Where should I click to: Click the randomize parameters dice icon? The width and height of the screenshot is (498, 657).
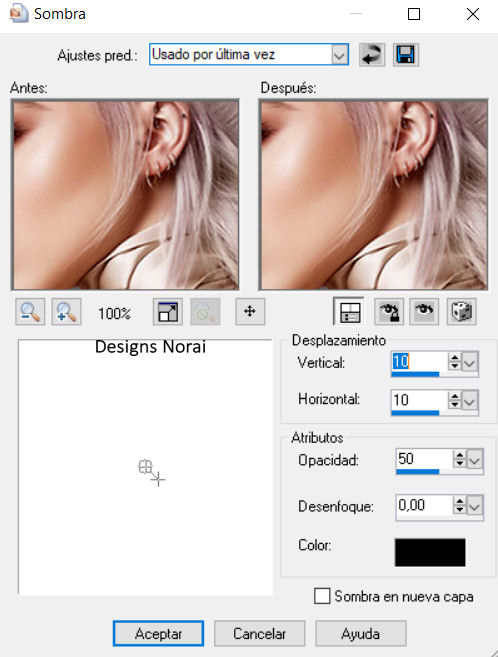click(462, 312)
